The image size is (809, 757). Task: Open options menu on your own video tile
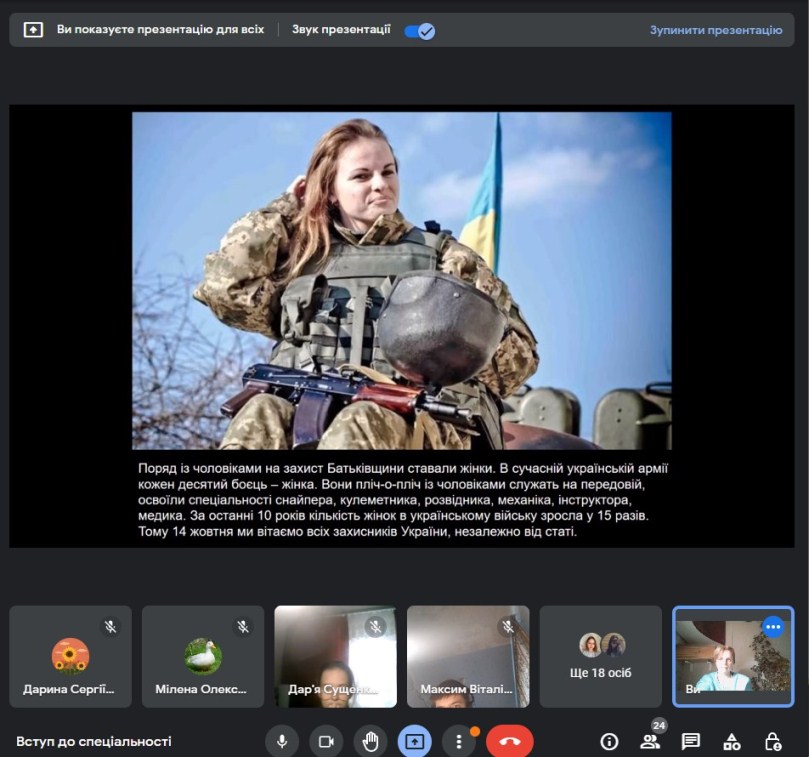pos(772,627)
